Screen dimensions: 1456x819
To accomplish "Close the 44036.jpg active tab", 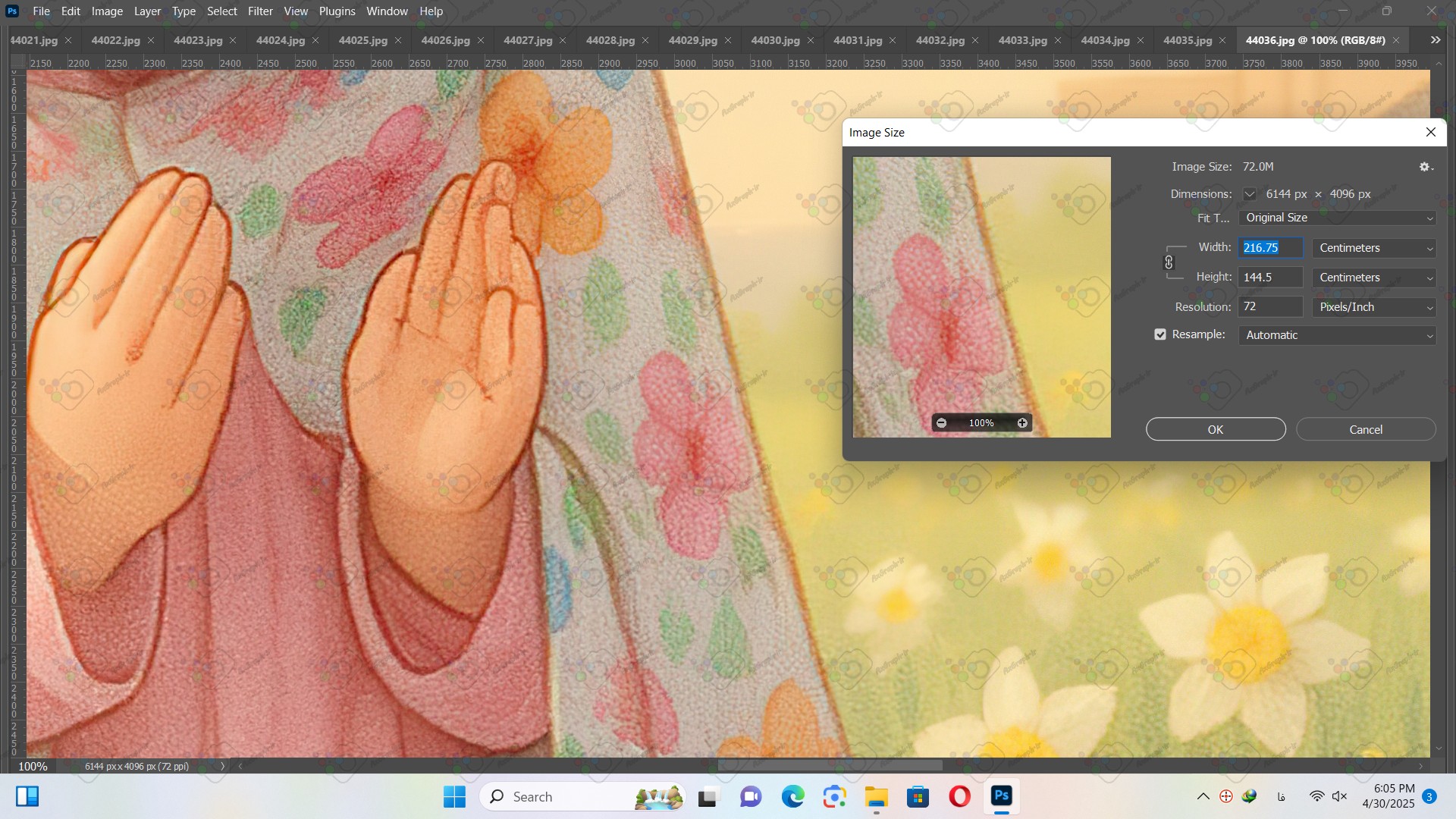I will (x=1396, y=40).
